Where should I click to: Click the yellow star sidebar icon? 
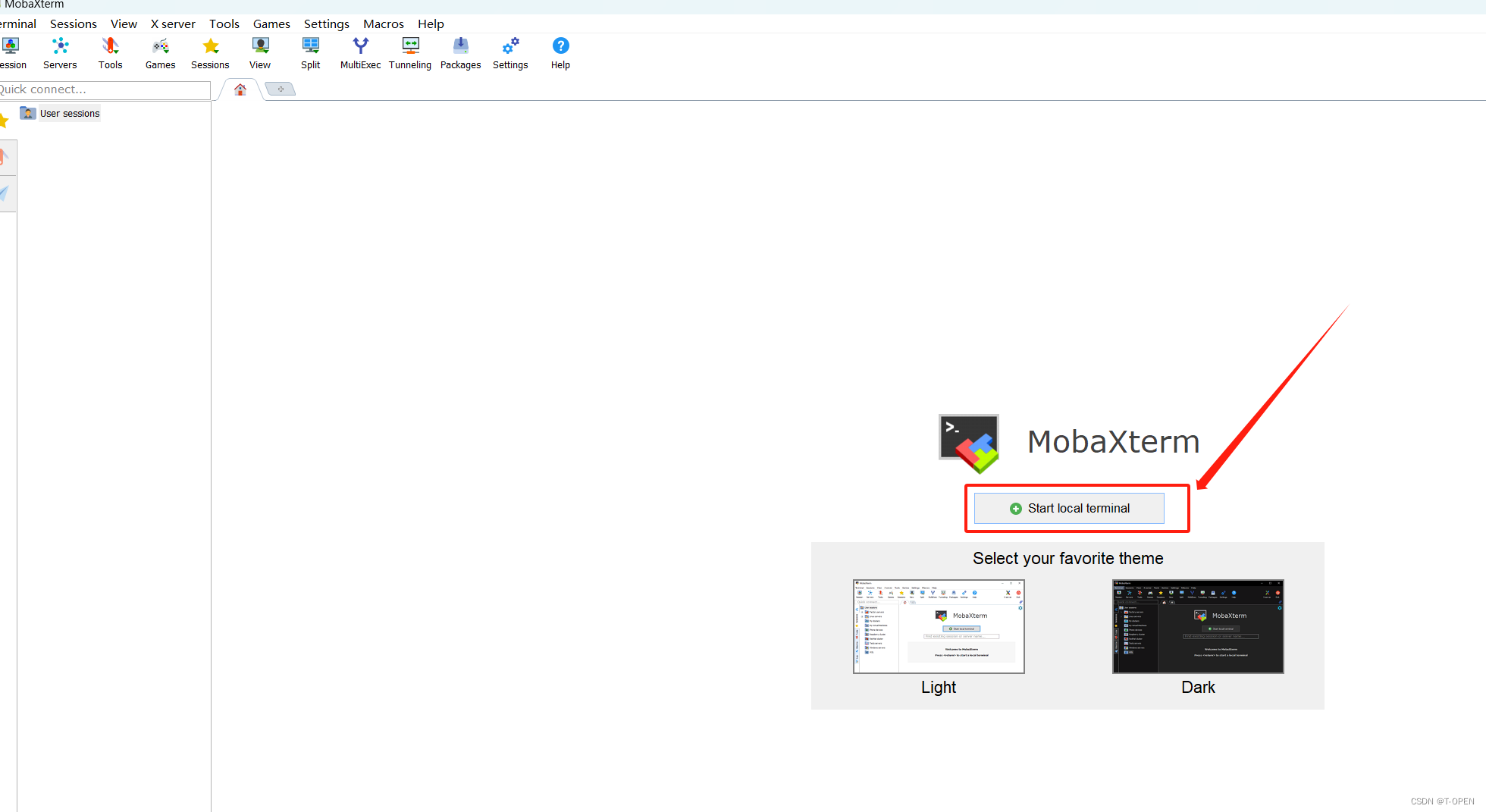[x=4, y=119]
